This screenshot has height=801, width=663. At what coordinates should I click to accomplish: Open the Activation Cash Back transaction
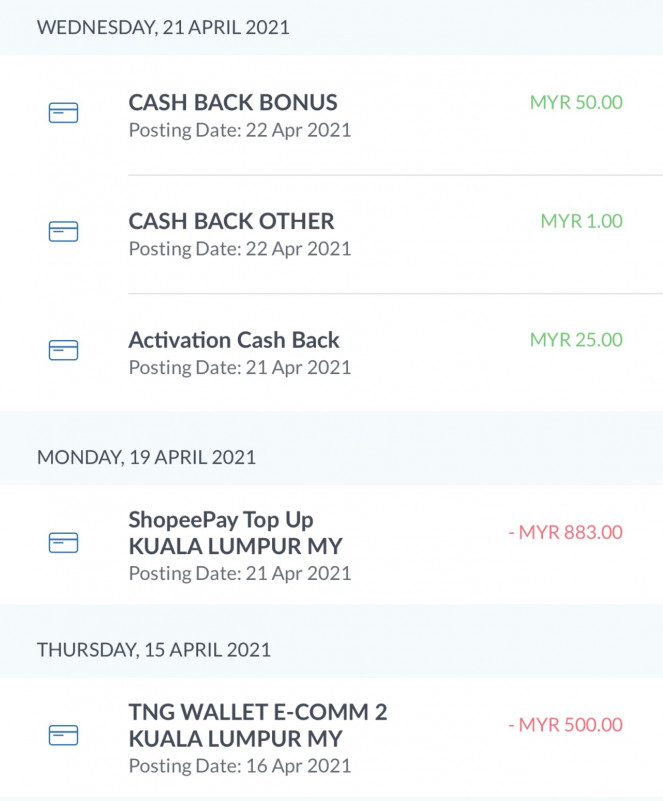coord(234,340)
